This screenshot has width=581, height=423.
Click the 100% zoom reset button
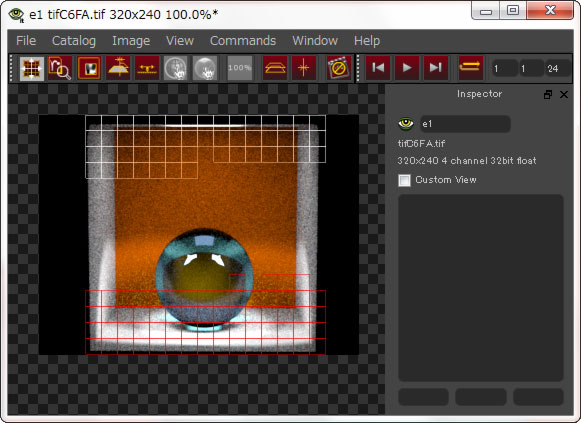(x=239, y=68)
